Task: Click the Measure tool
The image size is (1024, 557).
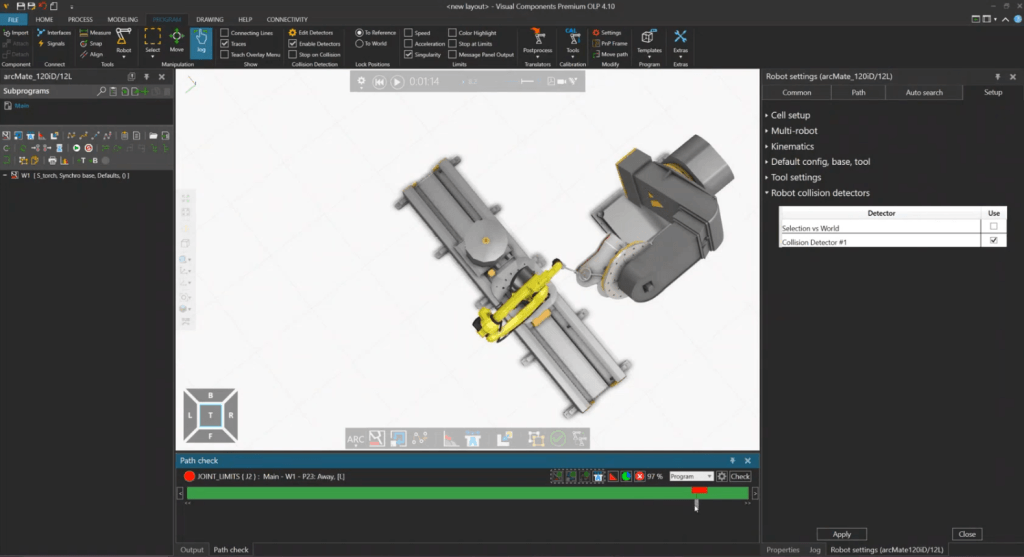Action: click(95, 33)
